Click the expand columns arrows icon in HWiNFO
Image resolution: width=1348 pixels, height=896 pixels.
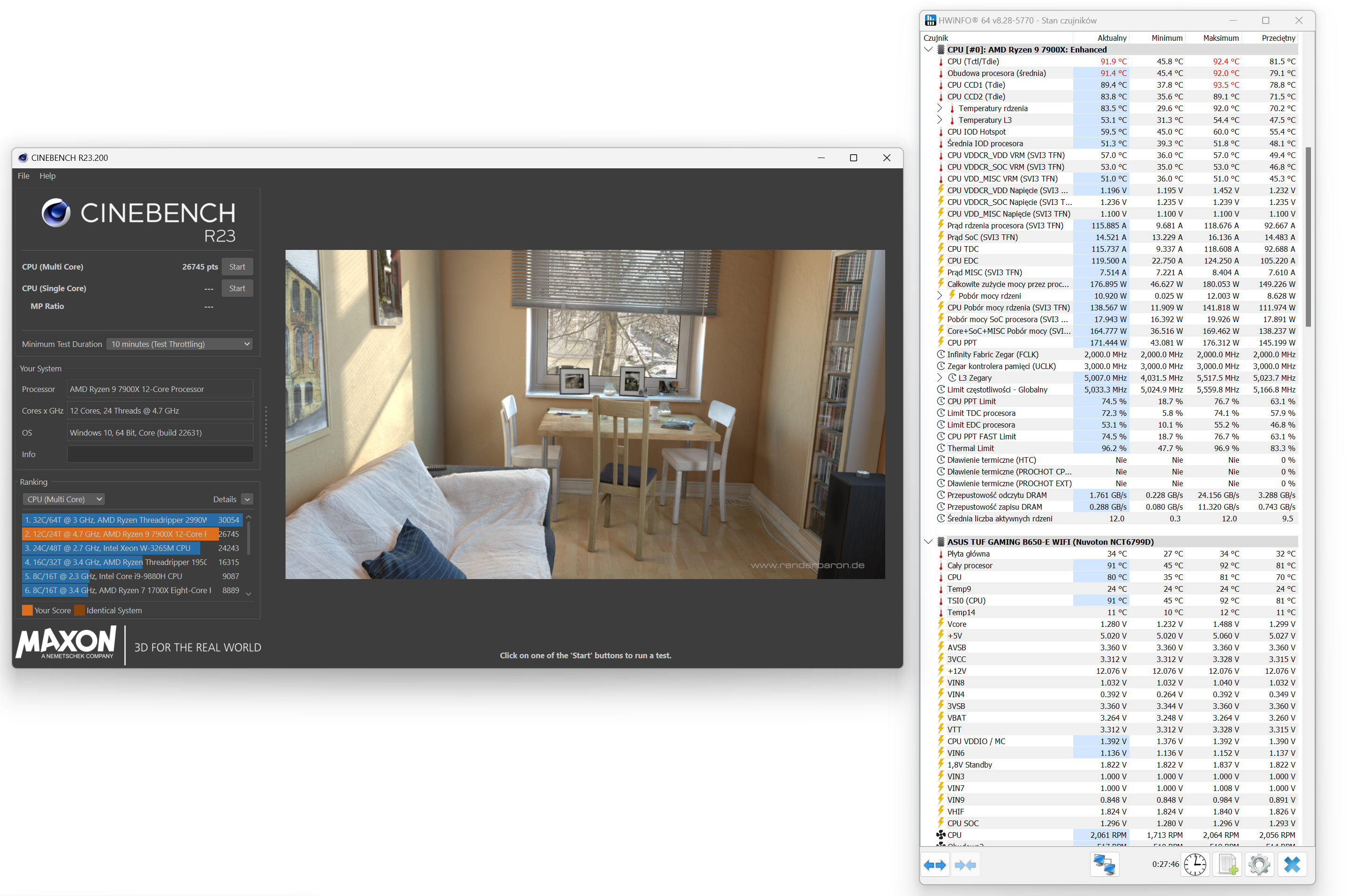(934, 865)
